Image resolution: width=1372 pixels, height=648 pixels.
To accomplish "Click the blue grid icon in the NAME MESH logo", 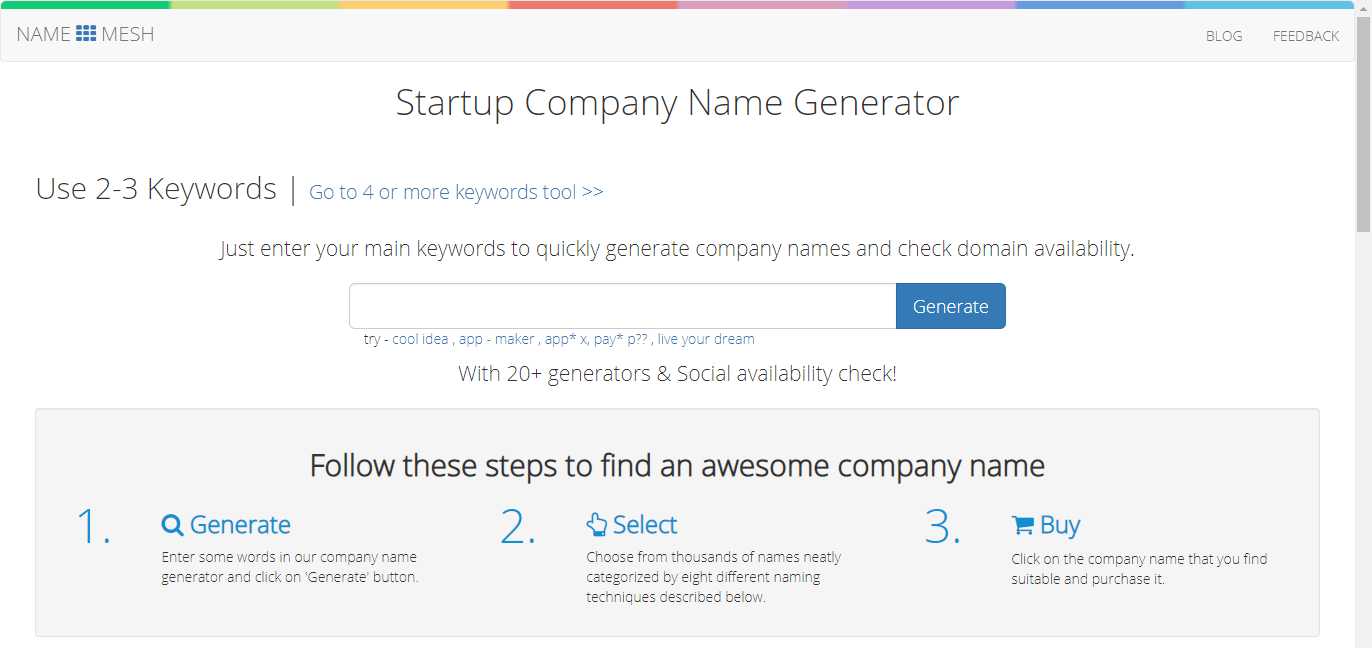I will pos(84,33).
